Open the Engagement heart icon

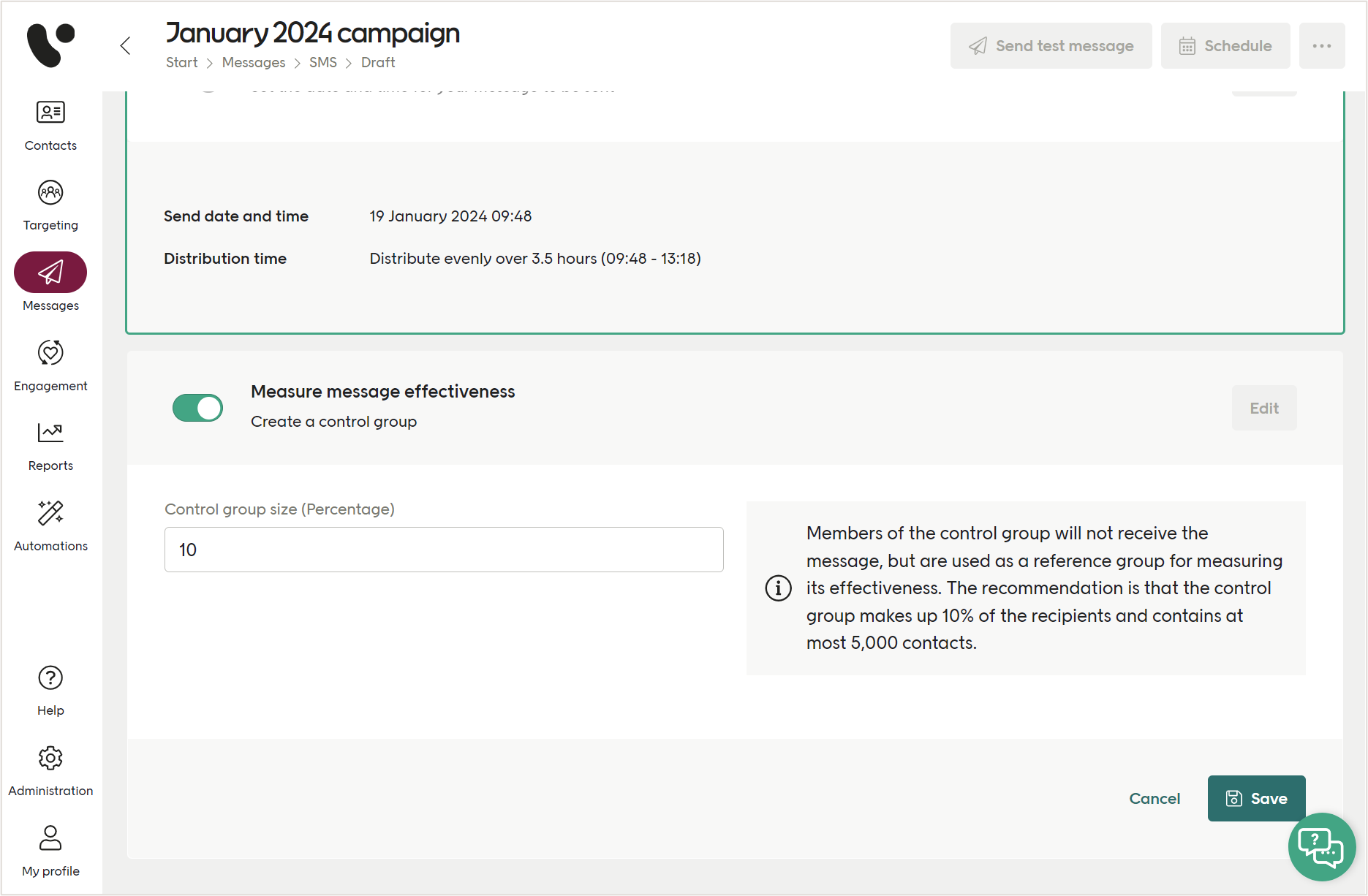(x=50, y=353)
